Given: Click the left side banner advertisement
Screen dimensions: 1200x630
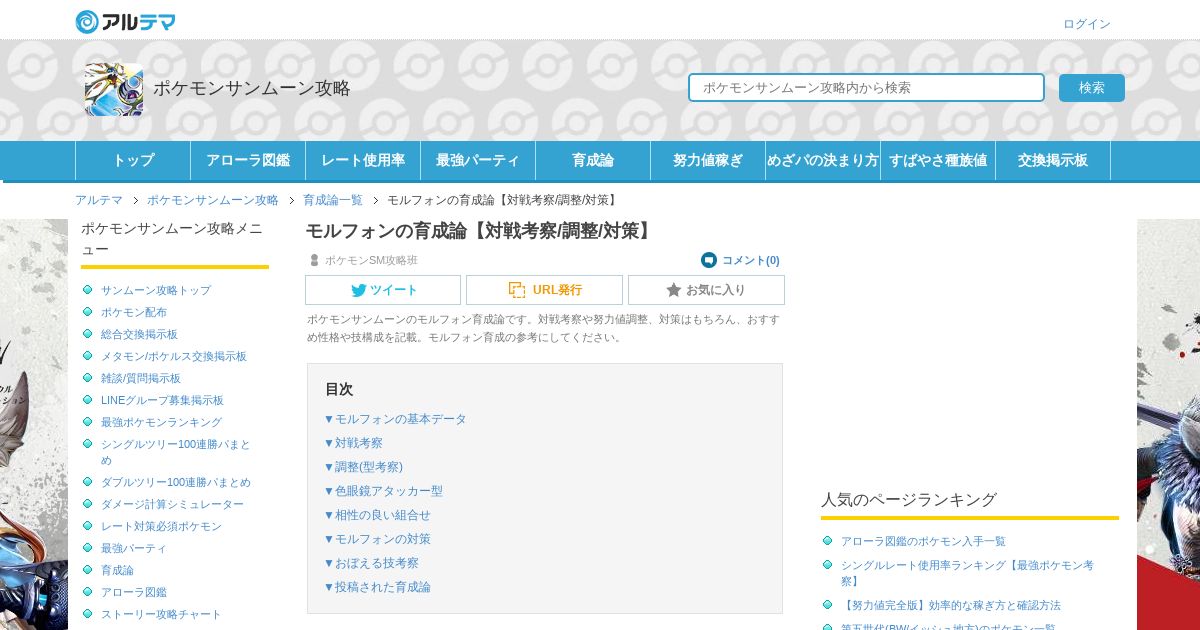Looking at the screenshot, I should click(x=34, y=424).
